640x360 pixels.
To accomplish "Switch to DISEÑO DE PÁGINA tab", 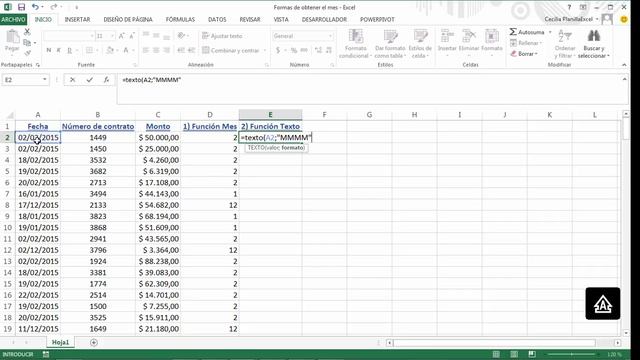I will 128,19.
